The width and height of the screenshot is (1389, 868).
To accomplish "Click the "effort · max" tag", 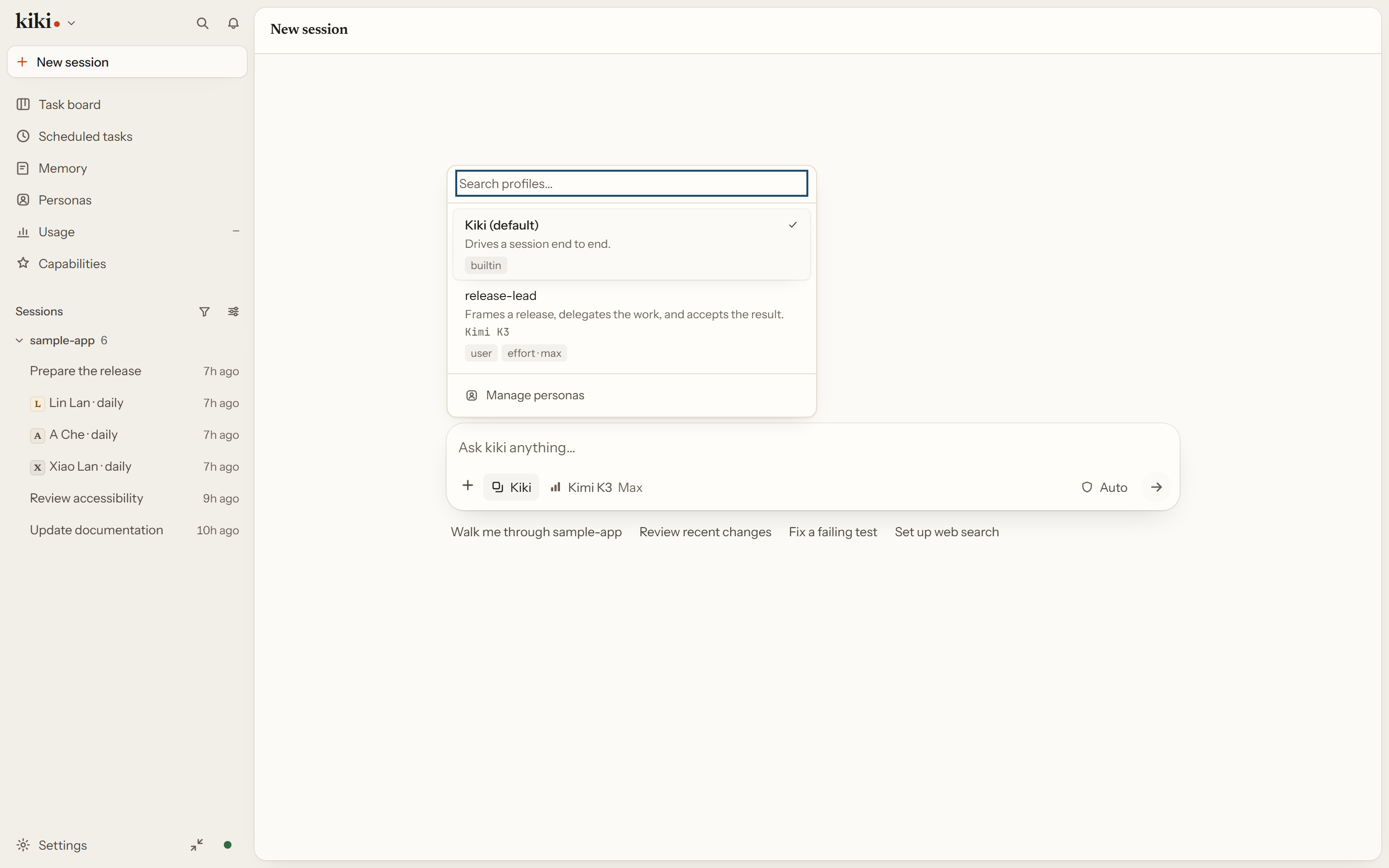I will (534, 353).
